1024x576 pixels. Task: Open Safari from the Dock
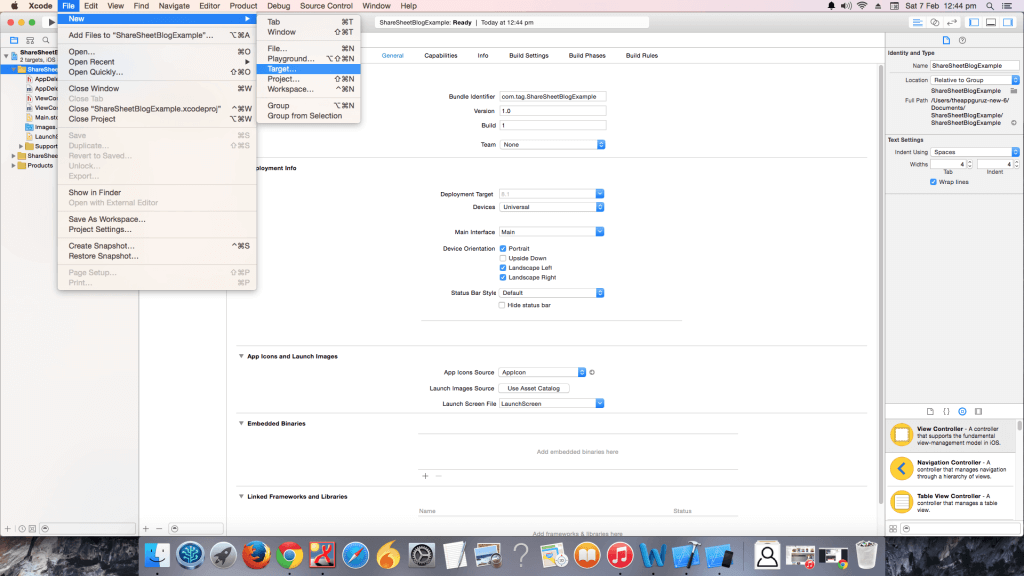pos(355,556)
